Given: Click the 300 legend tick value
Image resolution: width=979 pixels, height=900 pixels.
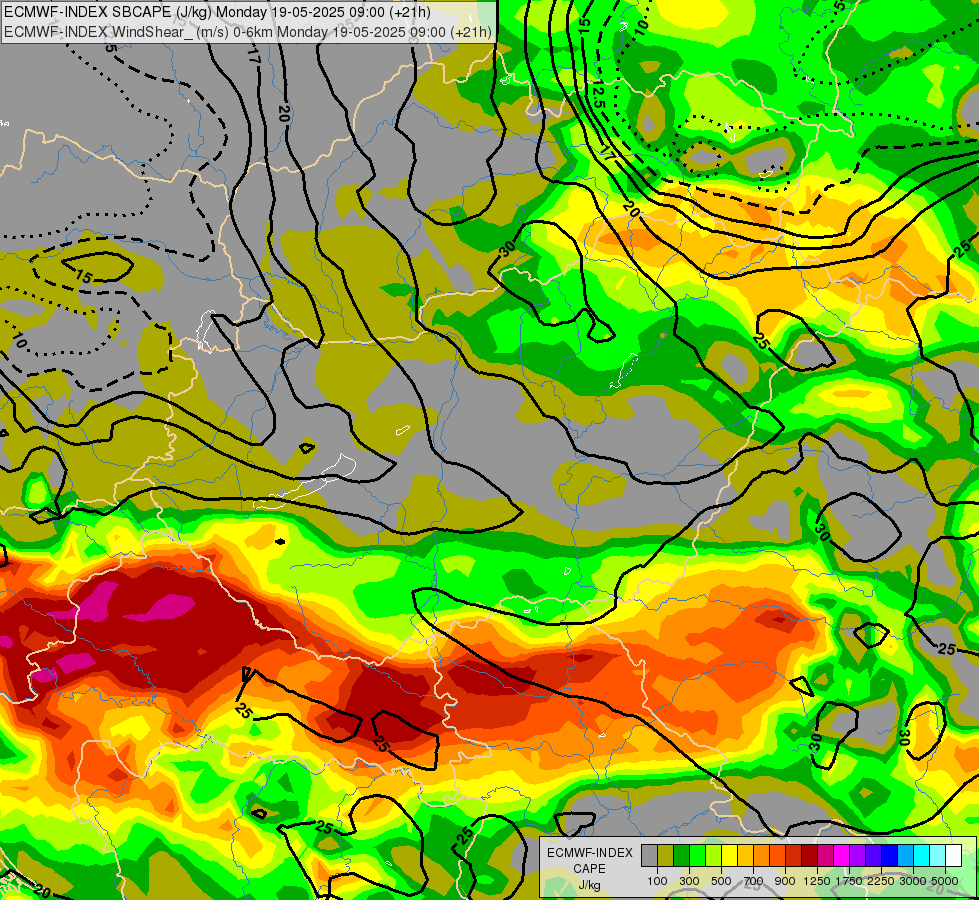Looking at the screenshot, I should click(689, 881).
